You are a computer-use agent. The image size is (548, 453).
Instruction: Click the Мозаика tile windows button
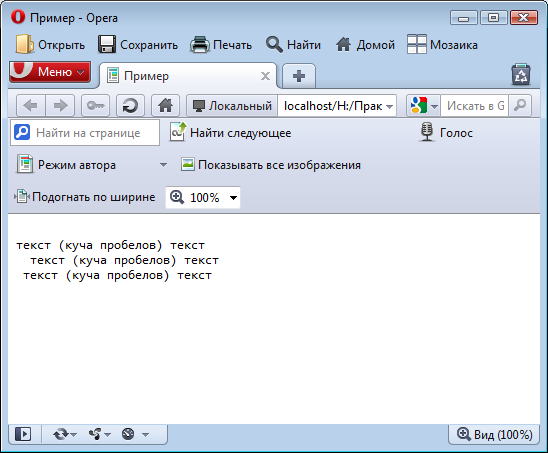(x=442, y=45)
